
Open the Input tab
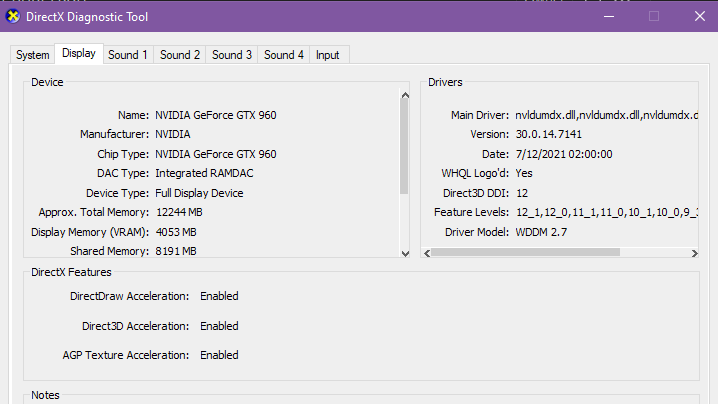327,55
